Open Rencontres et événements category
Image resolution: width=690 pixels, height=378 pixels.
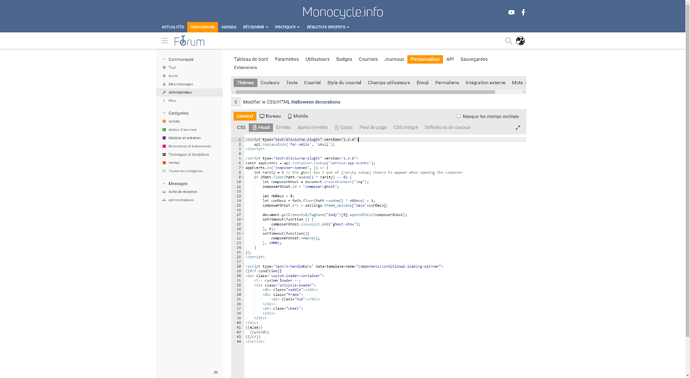click(189, 147)
